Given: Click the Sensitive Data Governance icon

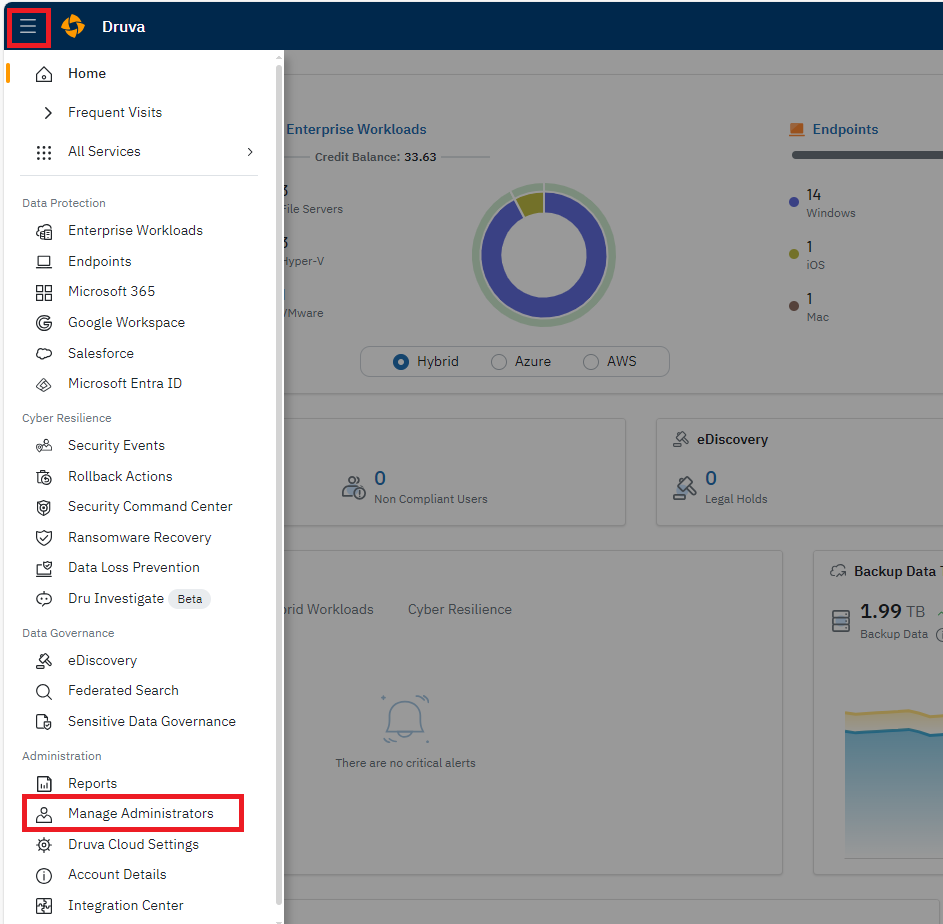Looking at the screenshot, I should [x=44, y=722].
